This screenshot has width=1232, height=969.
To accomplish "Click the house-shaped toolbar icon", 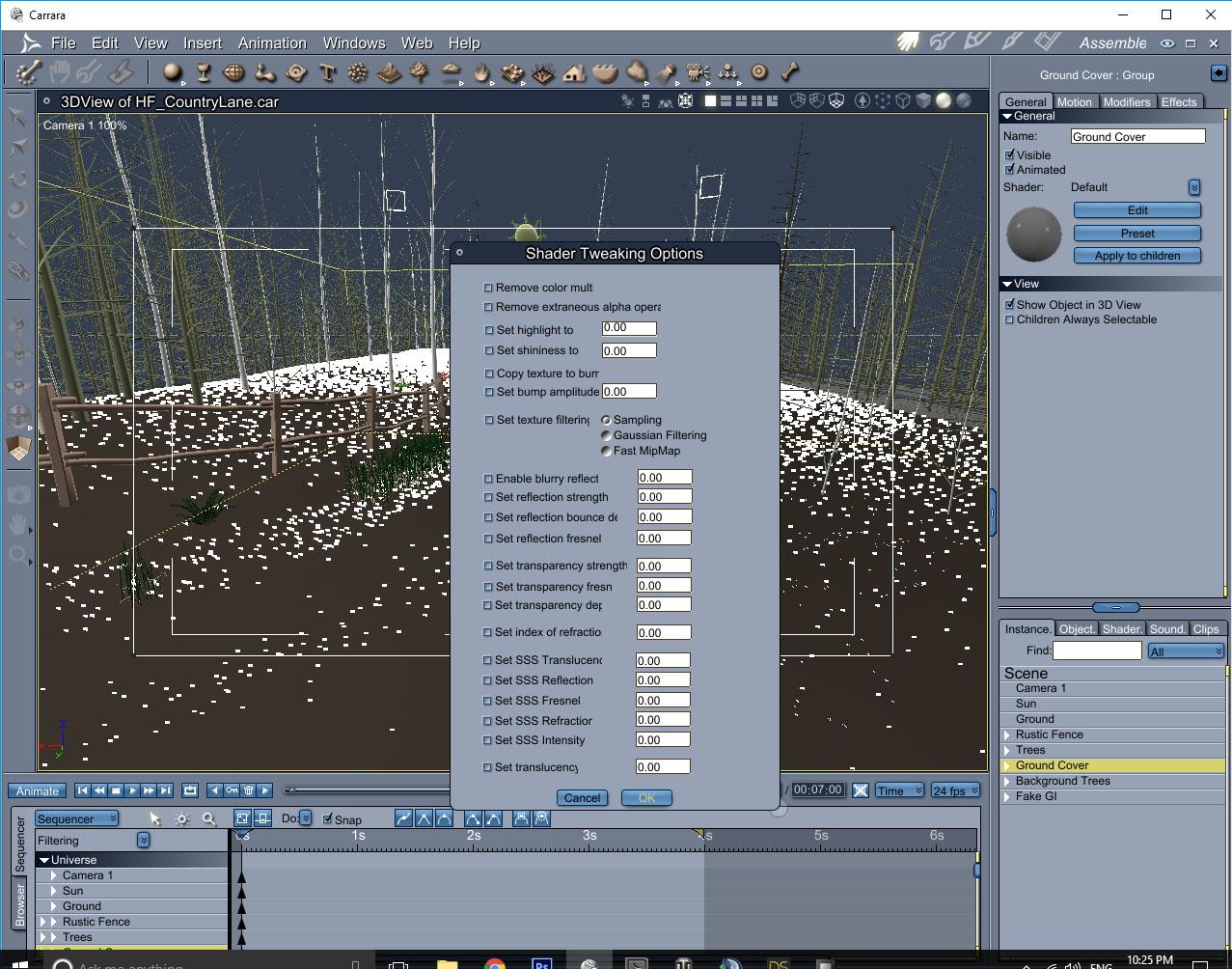I will 574,72.
